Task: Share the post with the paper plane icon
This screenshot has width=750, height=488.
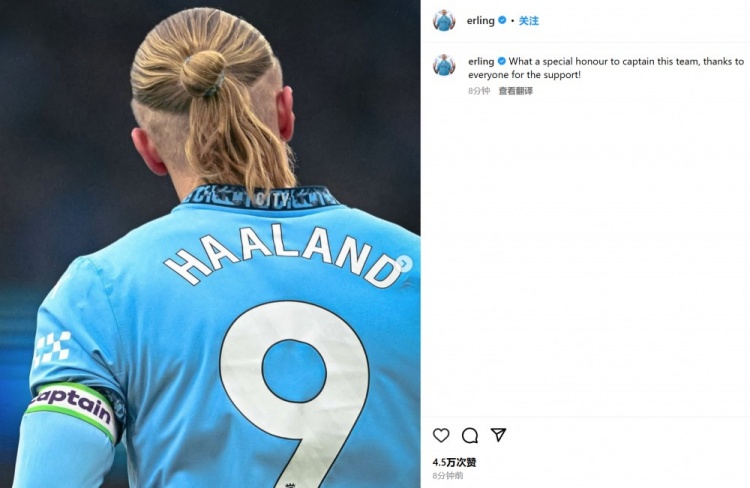Action: [498, 434]
